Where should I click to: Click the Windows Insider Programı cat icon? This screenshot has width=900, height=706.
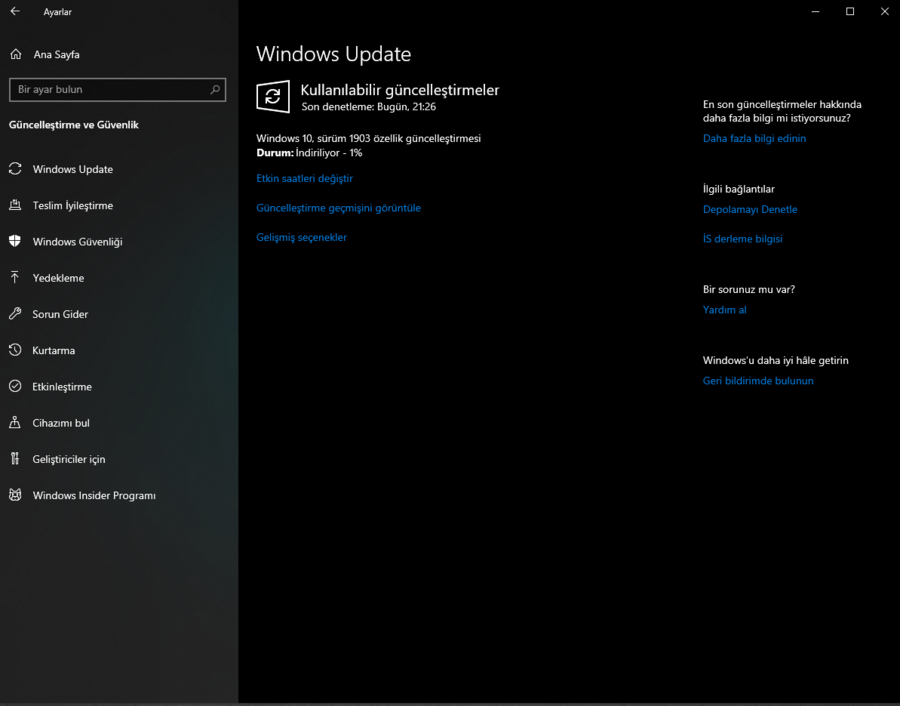point(15,495)
